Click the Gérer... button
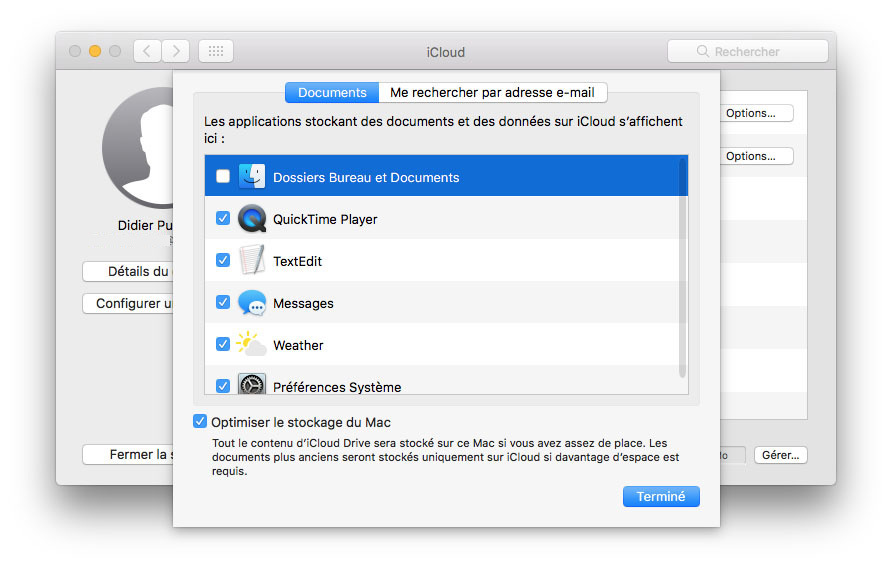892x565 pixels. (780, 455)
